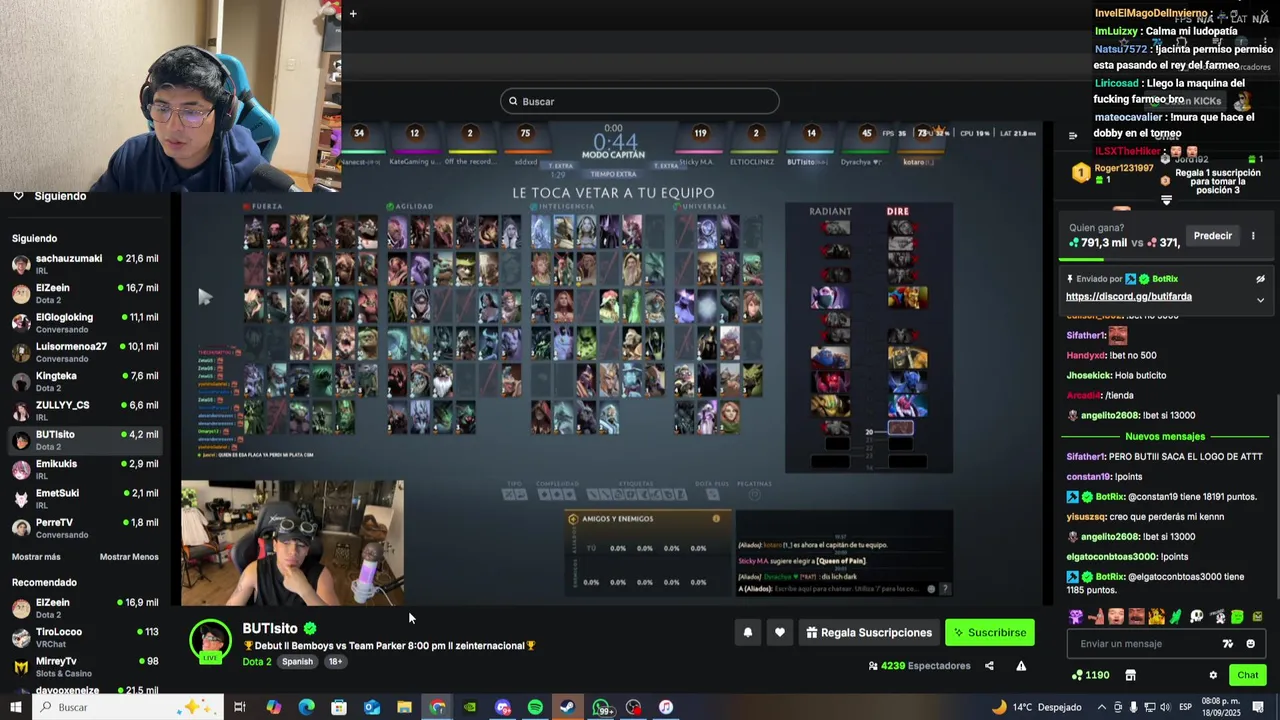Open Kingteka channel in sidebar
This screenshot has width=1280, height=720.
[x=84, y=381]
